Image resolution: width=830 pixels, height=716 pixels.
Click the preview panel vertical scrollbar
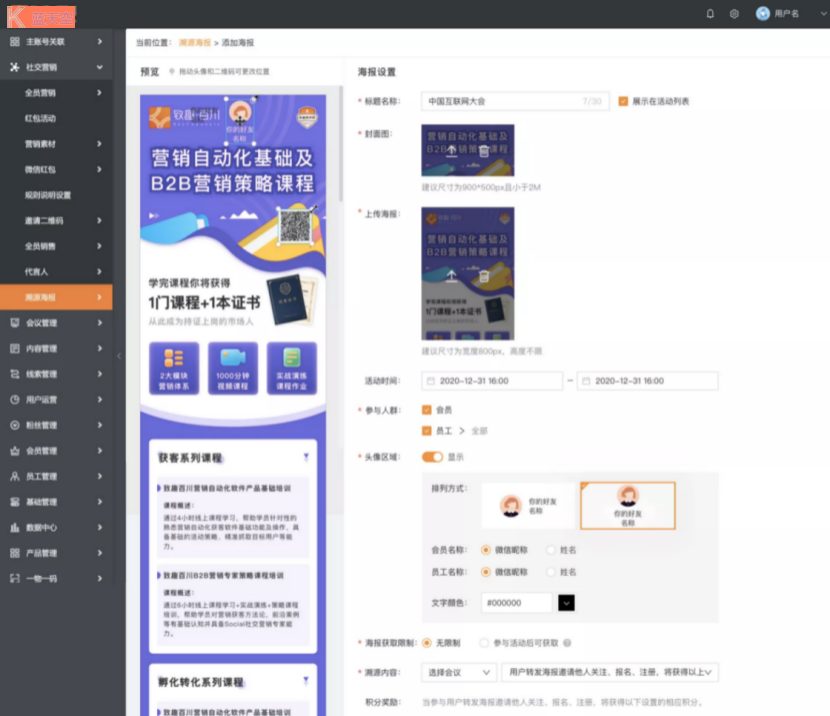point(340,144)
